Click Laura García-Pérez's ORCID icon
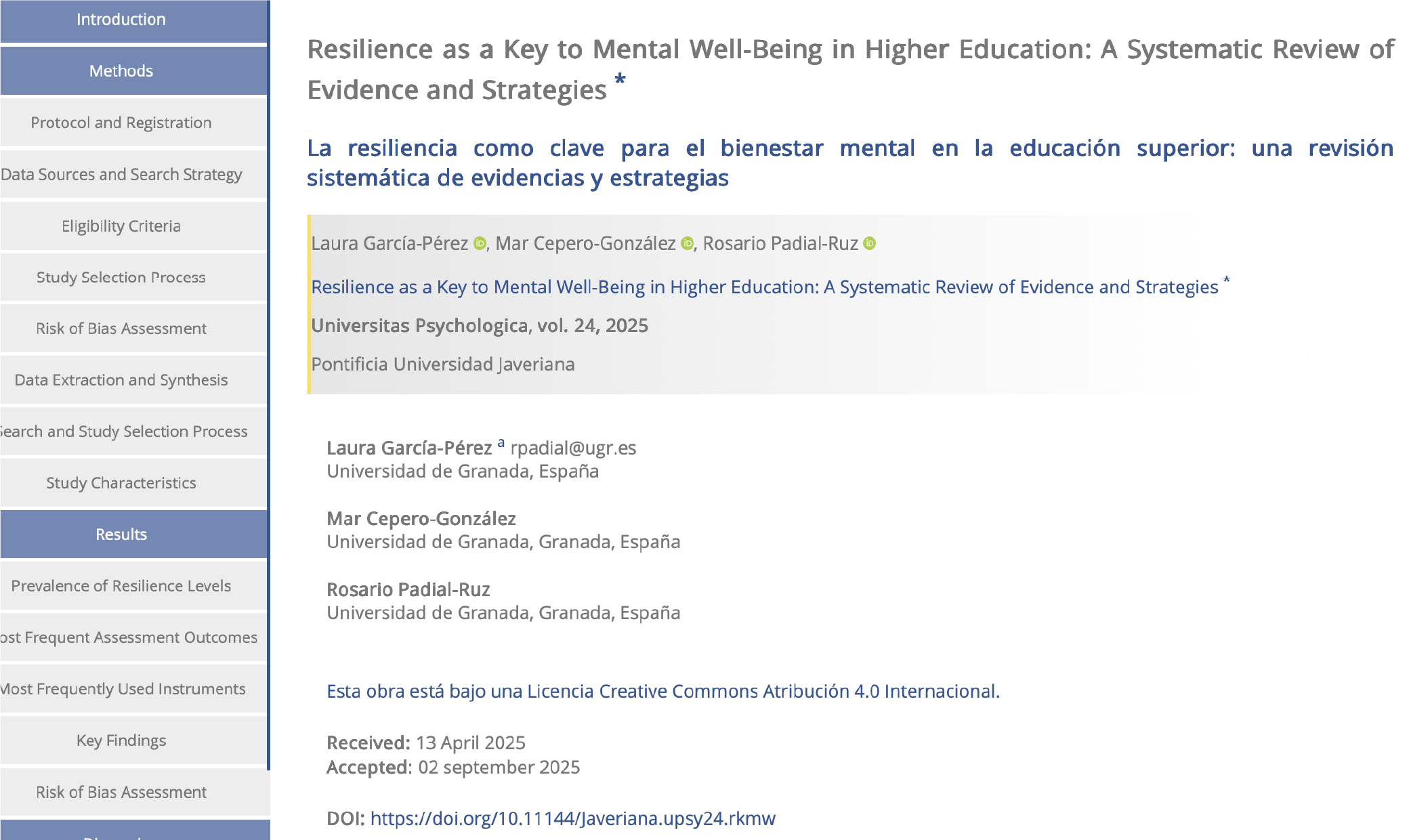1411x840 pixels. pyautogui.click(x=480, y=244)
